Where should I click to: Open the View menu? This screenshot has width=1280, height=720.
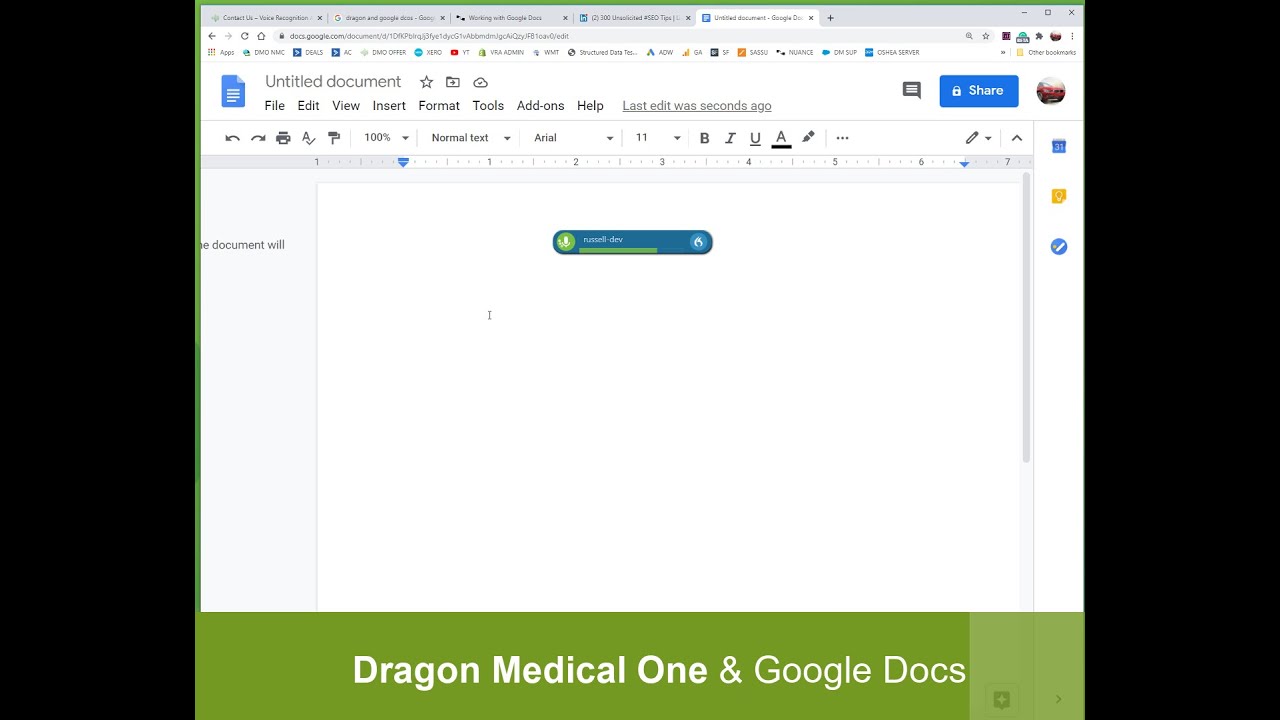tap(346, 106)
